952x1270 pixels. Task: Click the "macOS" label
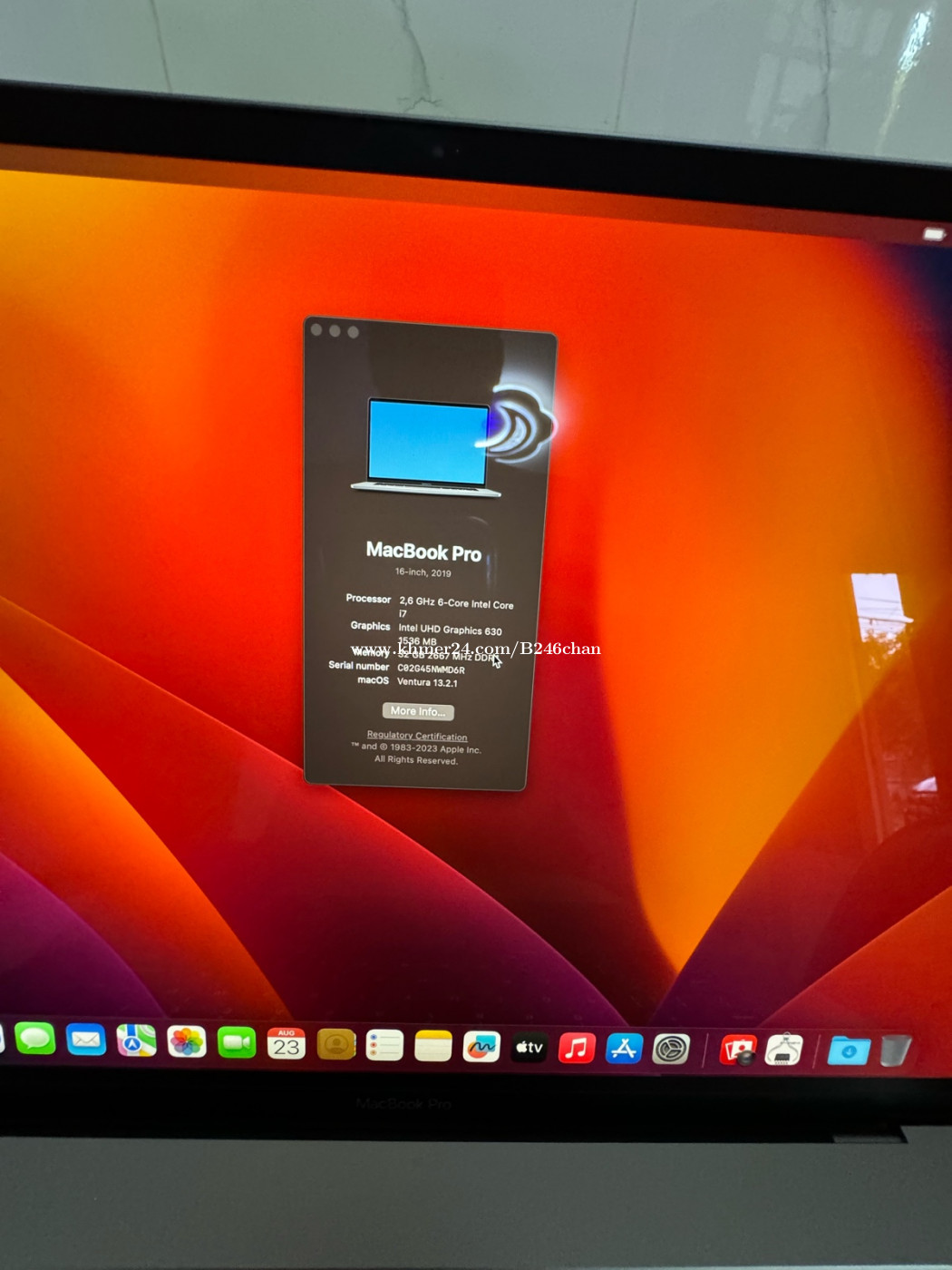(374, 680)
